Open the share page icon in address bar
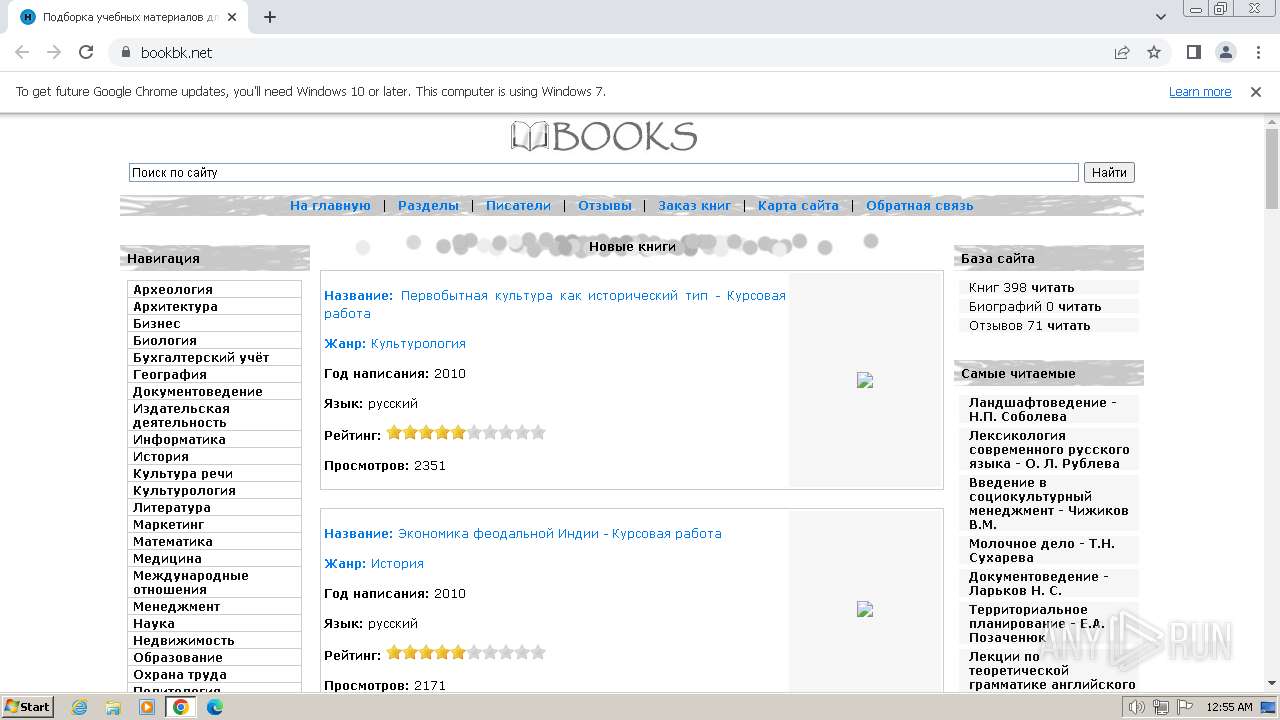Viewport: 1280px width, 720px height. tap(1122, 52)
